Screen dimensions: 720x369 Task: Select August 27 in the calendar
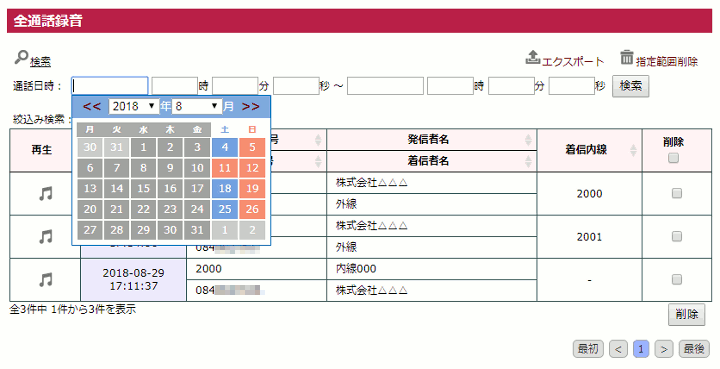(x=90, y=230)
